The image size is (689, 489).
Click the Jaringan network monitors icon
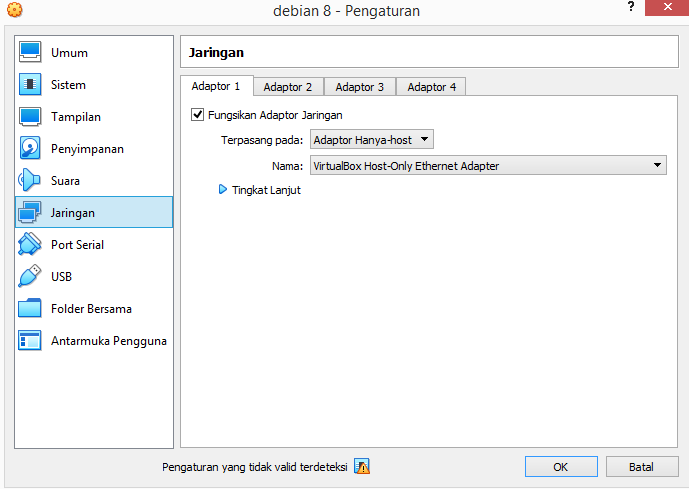[x=29, y=212]
